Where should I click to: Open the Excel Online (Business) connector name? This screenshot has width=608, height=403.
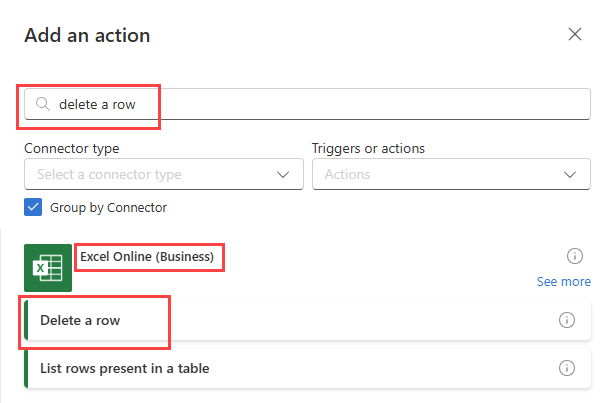147,257
